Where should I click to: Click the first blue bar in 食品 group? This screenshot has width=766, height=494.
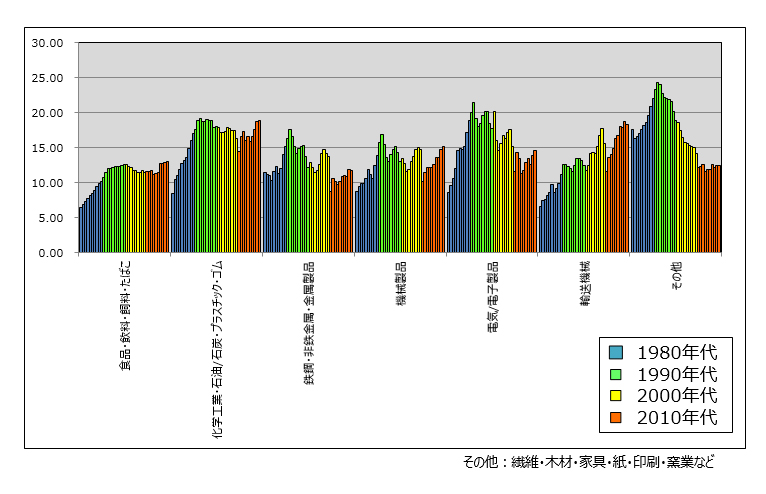tap(80, 230)
